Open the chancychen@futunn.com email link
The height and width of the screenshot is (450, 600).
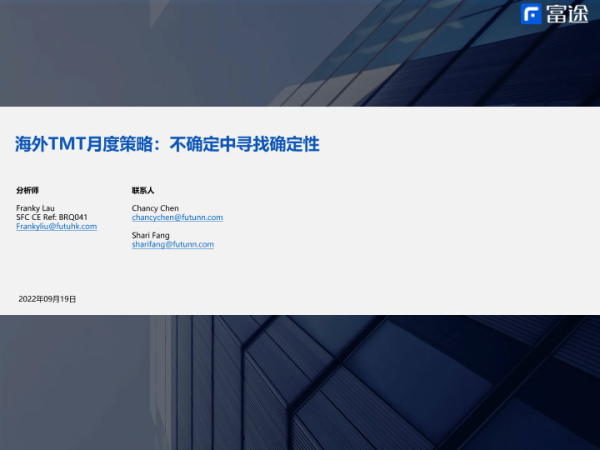177,217
